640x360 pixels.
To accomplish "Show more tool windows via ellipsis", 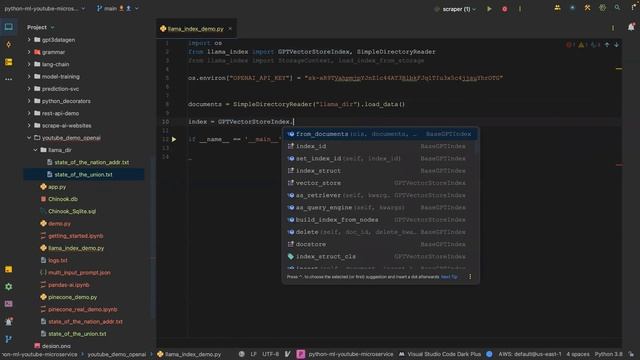I will coord(9,79).
